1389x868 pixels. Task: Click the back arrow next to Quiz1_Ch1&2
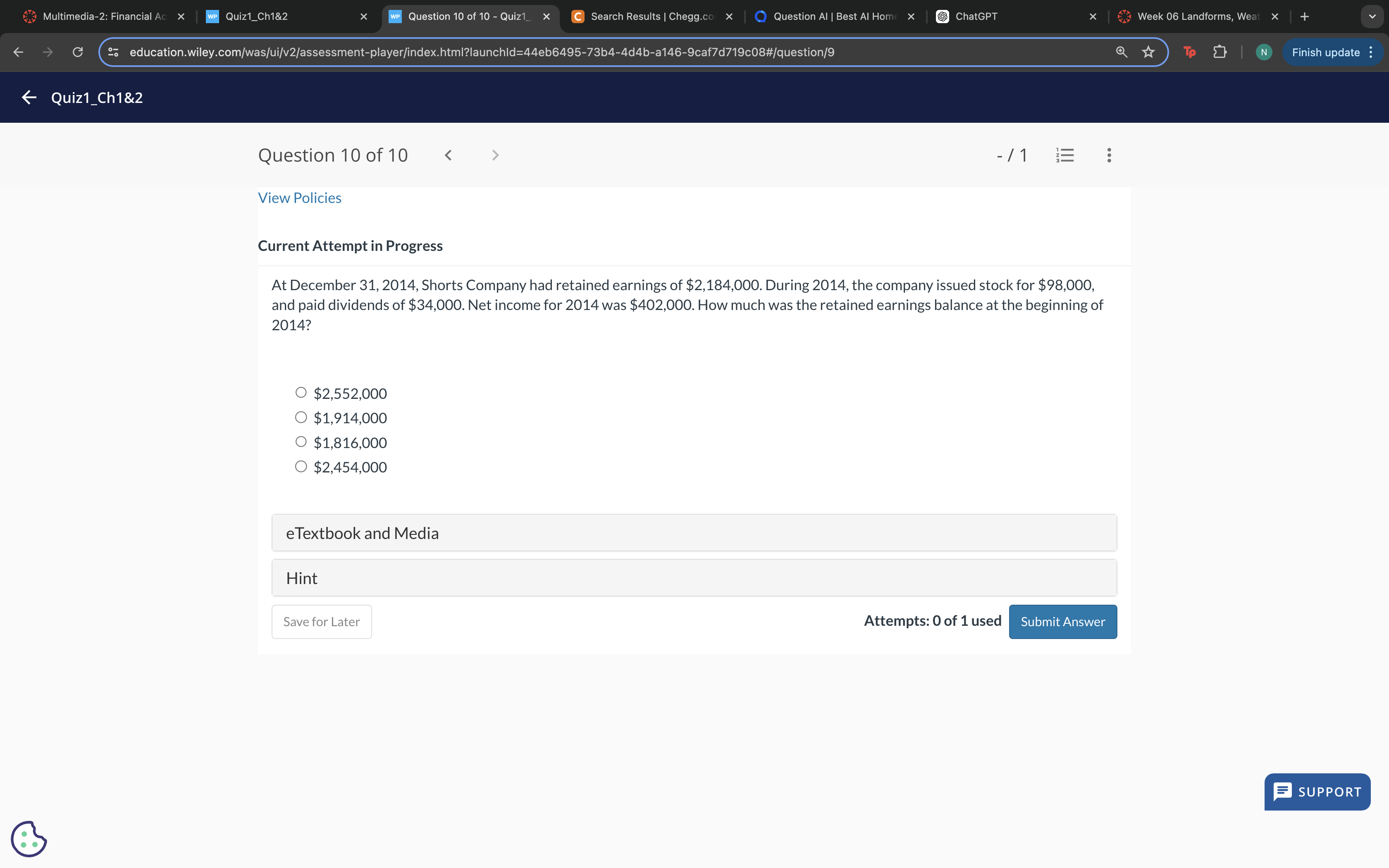29,98
